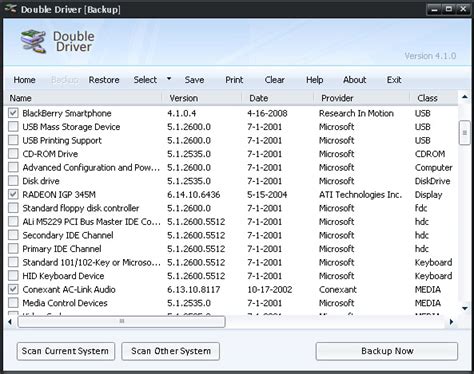Check the Disk drive checkbox
This screenshot has height=374, width=474.
tap(13, 181)
